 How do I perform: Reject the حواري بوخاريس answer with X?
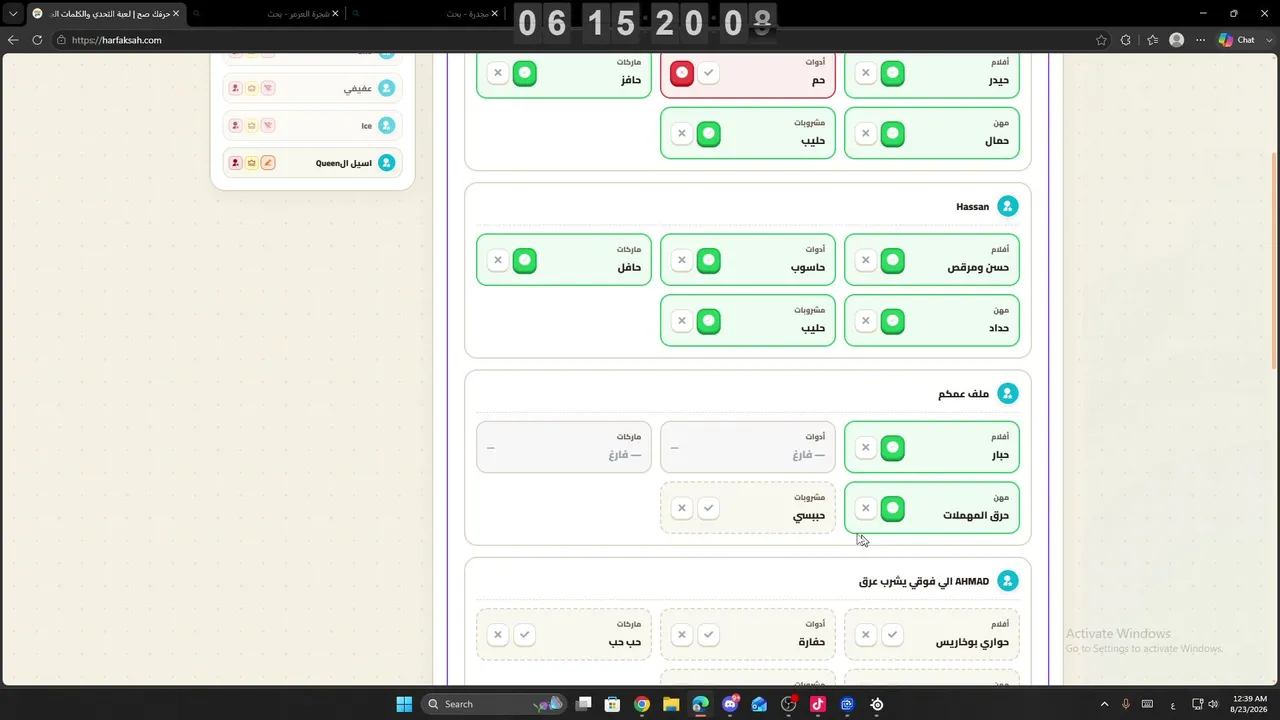tap(866, 635)
